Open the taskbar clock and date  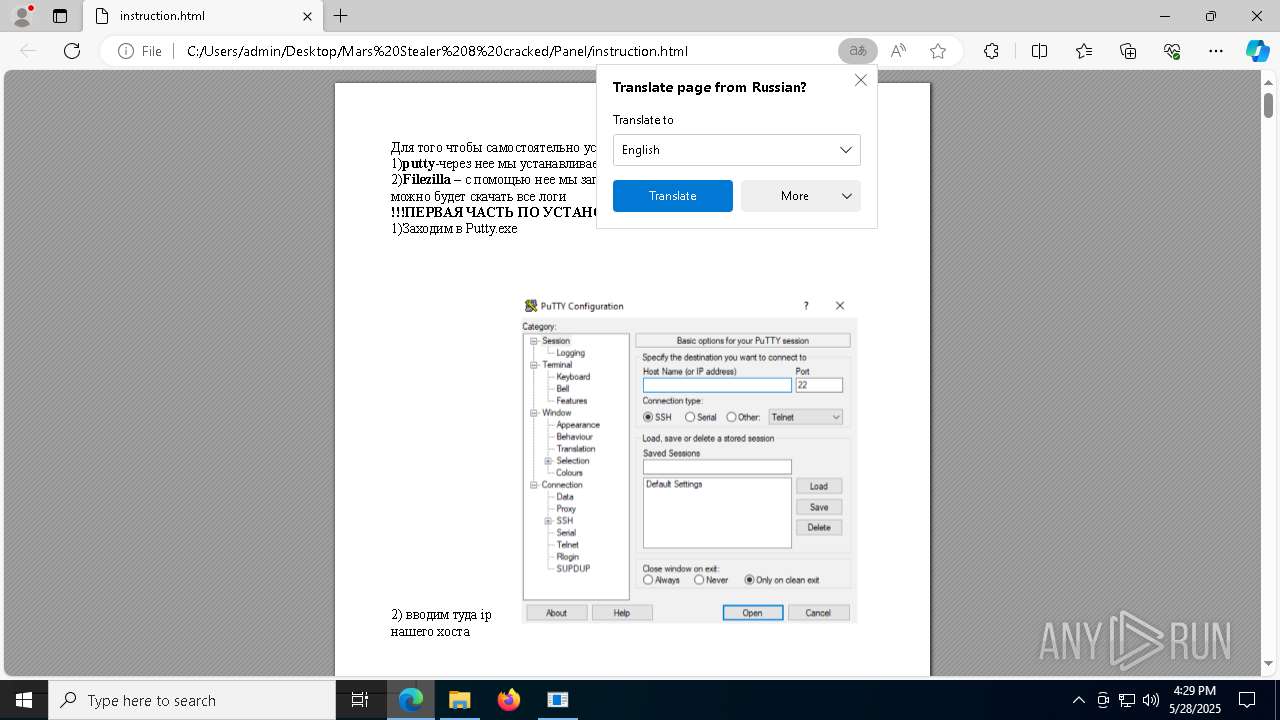coord(1194,700)
